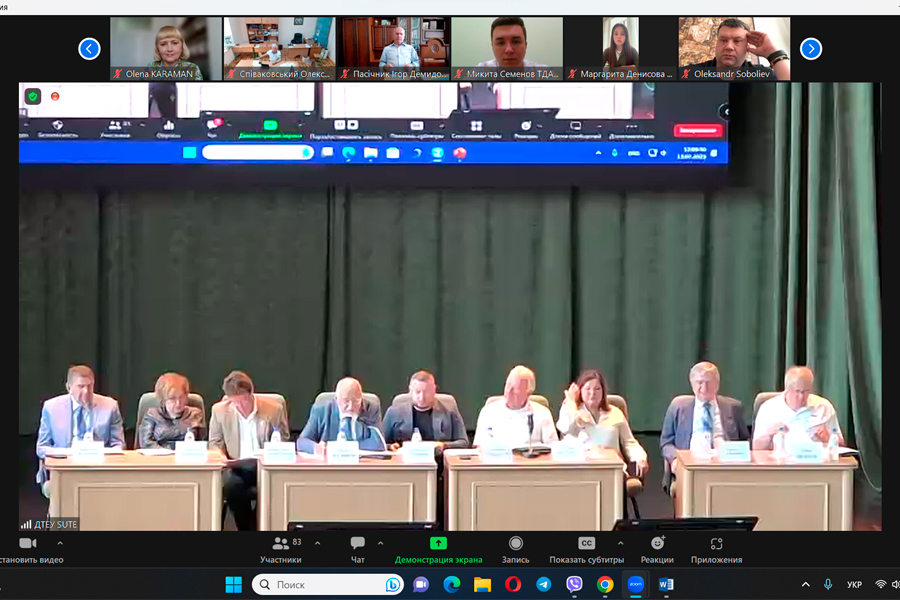Show next participants in gallery strip
The width and height of the screenshot is (900, 600).
(x=810, y=49)
